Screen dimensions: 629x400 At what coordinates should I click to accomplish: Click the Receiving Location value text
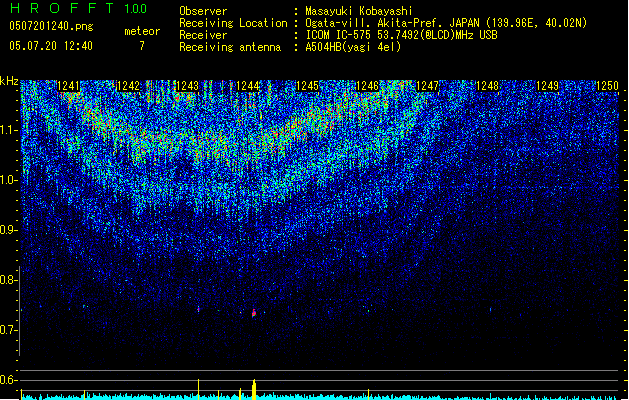coord(446,23)
